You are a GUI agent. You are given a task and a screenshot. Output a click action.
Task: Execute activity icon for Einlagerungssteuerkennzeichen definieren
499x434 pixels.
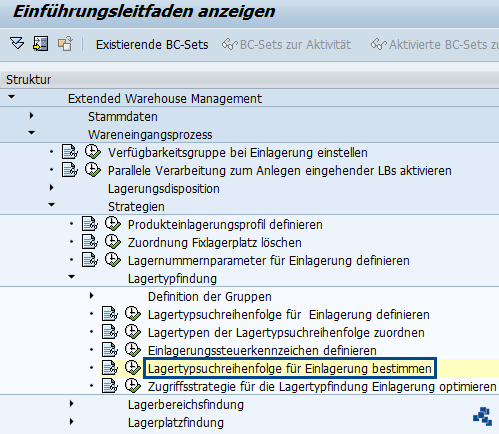point(133,350)
